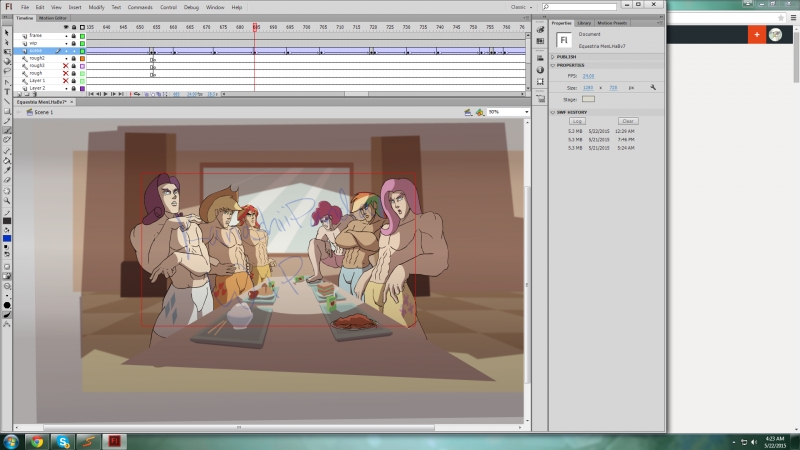Screen dimensions: 800x450
Task: Select the Zoom magnifier tool
Action: pyautogui.click(x=7, y=201)
